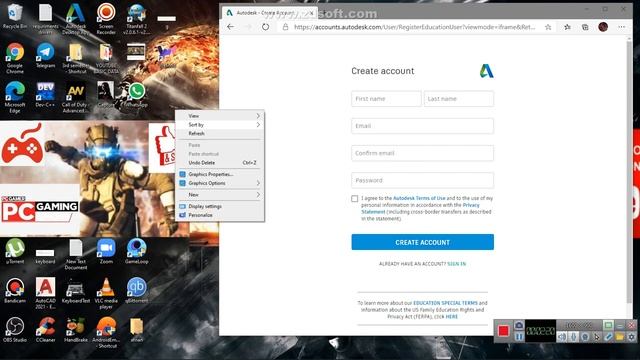Open CCleaner desktop shortcut
Image resolution: width=640 pixels, height=360 pixels.
[45, 329]
